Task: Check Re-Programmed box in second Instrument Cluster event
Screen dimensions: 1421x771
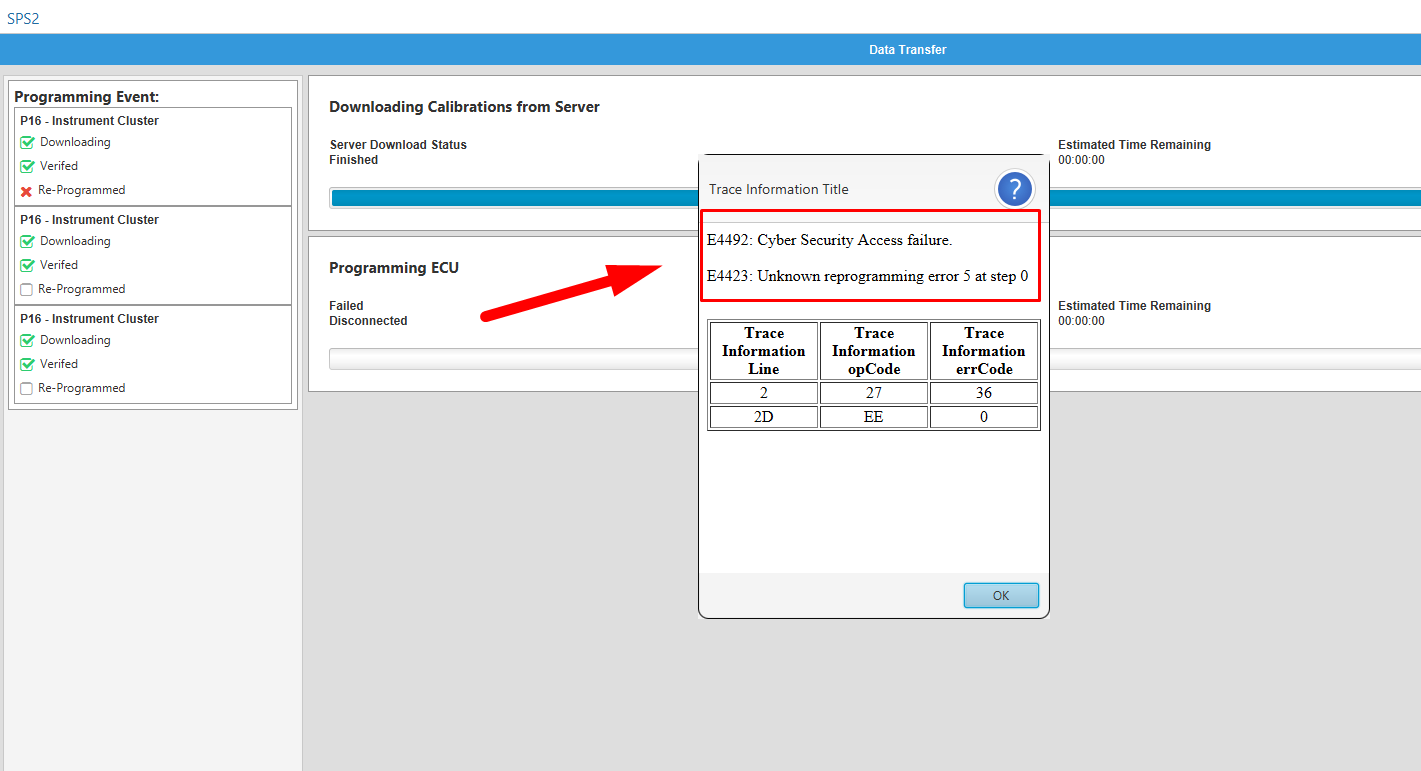Action: tap(27, 290)
